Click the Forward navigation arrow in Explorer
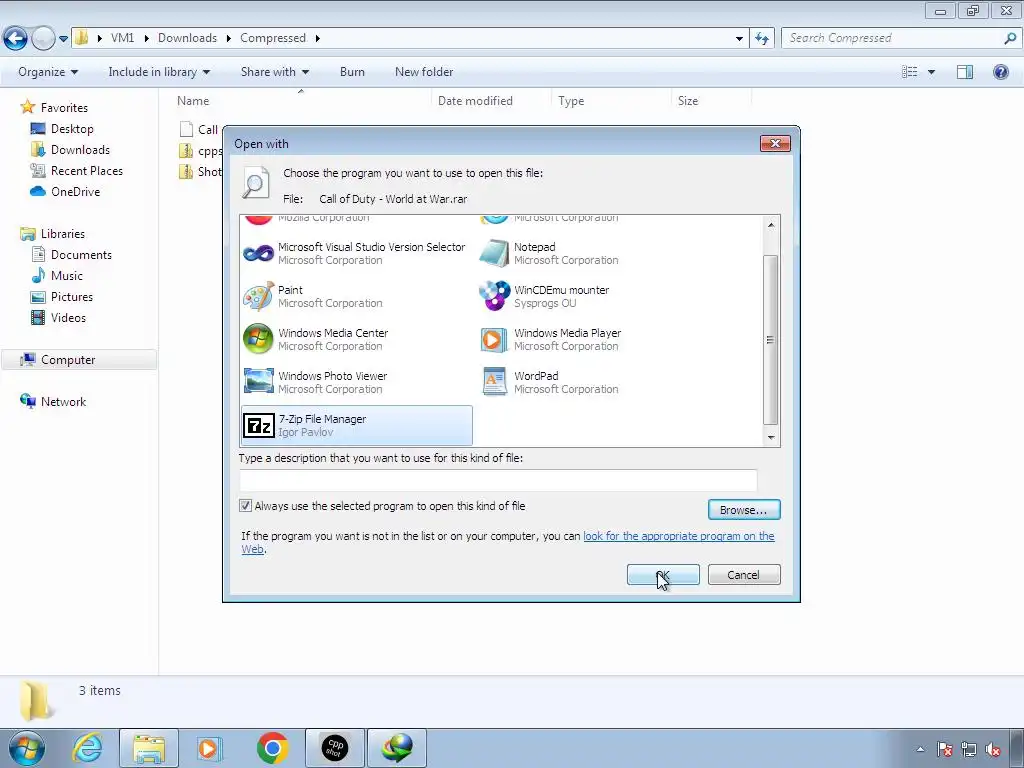The image size is (1024, 768). pyautogui.click(x=43, y=39)
